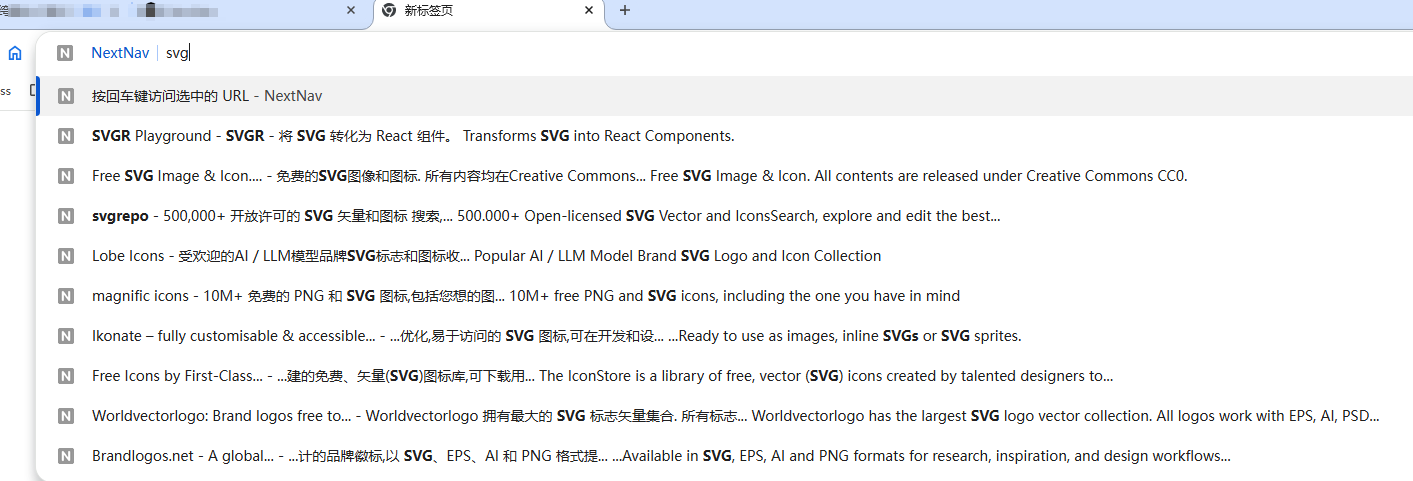Image resolution: width=1413 pixels, height=481 pixels.
Task: Click the Chrome favicon on the 新标签页 tab
Action: [389, 10]
